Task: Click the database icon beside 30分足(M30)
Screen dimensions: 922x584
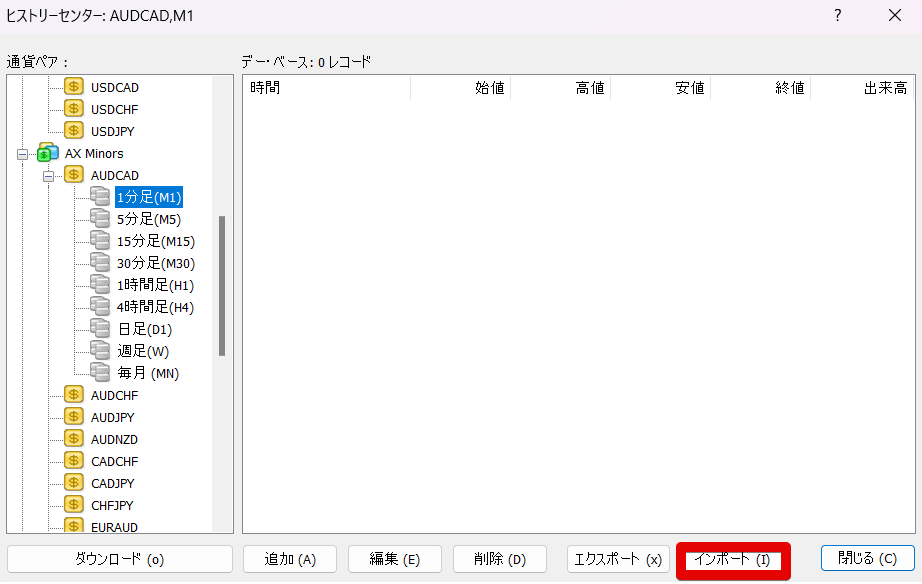Action: coord(100,263)
